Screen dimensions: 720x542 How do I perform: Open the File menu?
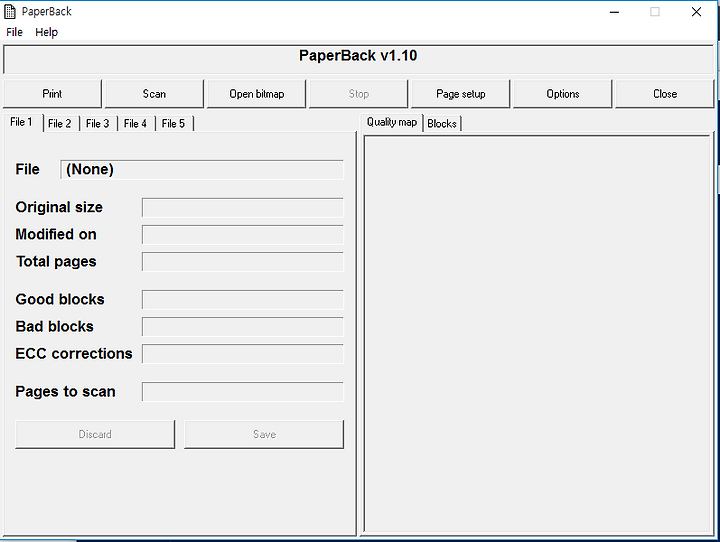click(x=14, y=32)
